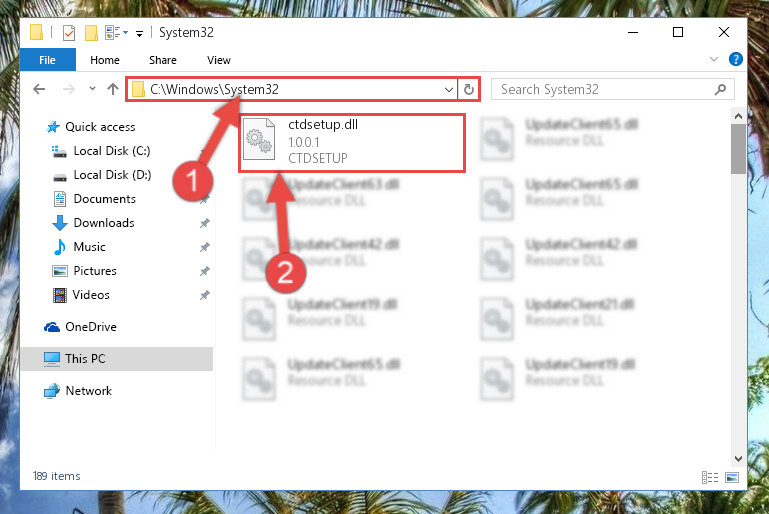Select Network in navigation pane
The height and width of the screenshot is (514, 769).
coord(88,391)
